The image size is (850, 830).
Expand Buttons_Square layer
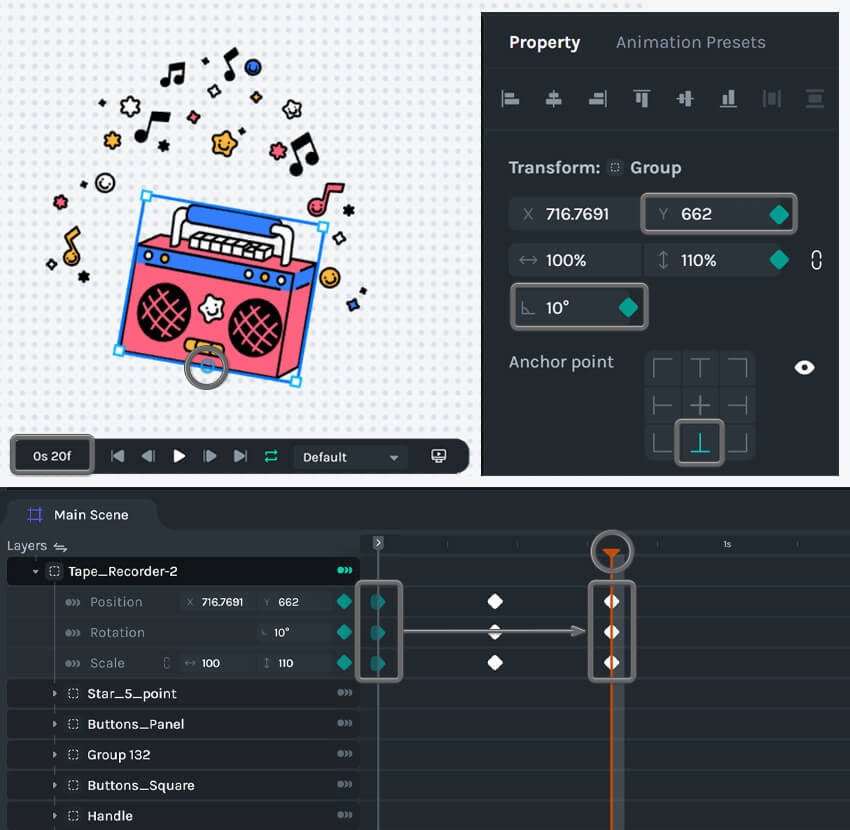coord(54,785)
